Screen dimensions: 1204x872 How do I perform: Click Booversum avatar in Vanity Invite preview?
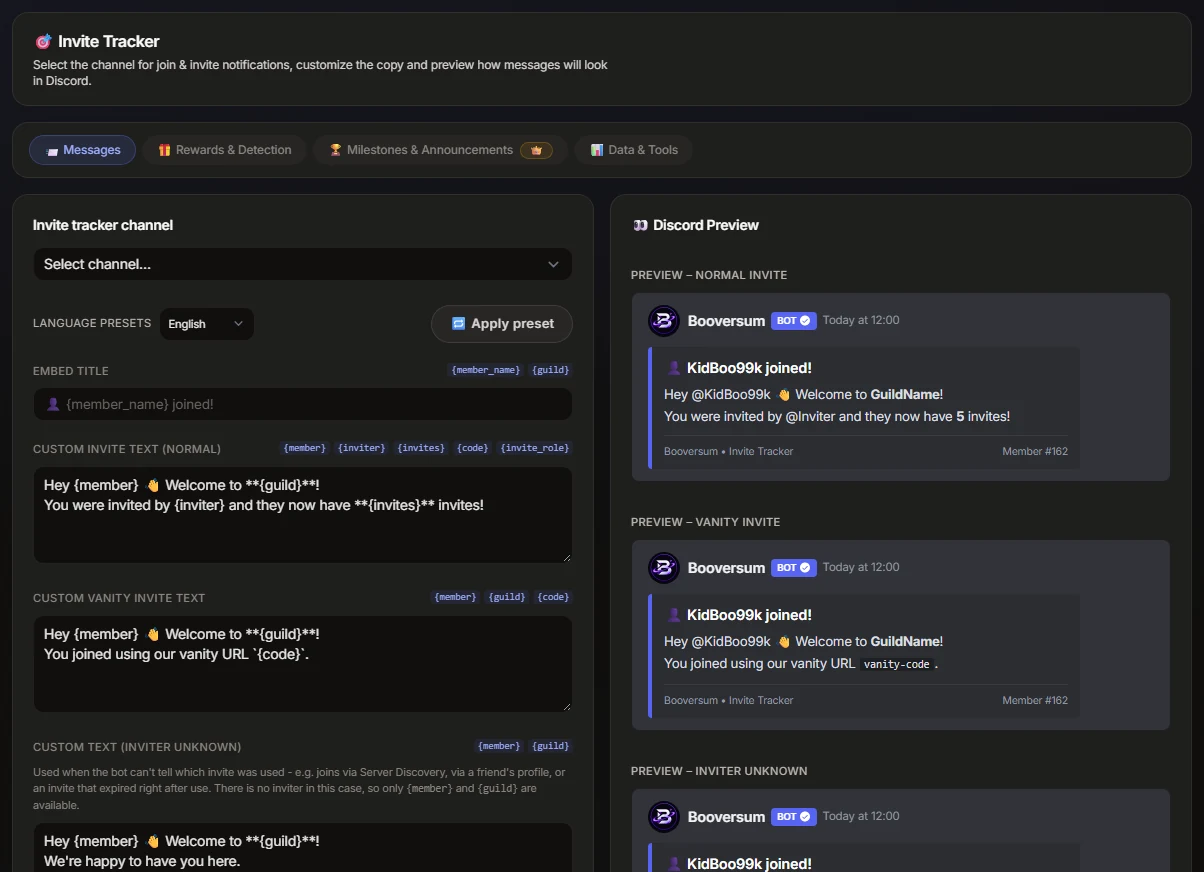coord(664,568)
